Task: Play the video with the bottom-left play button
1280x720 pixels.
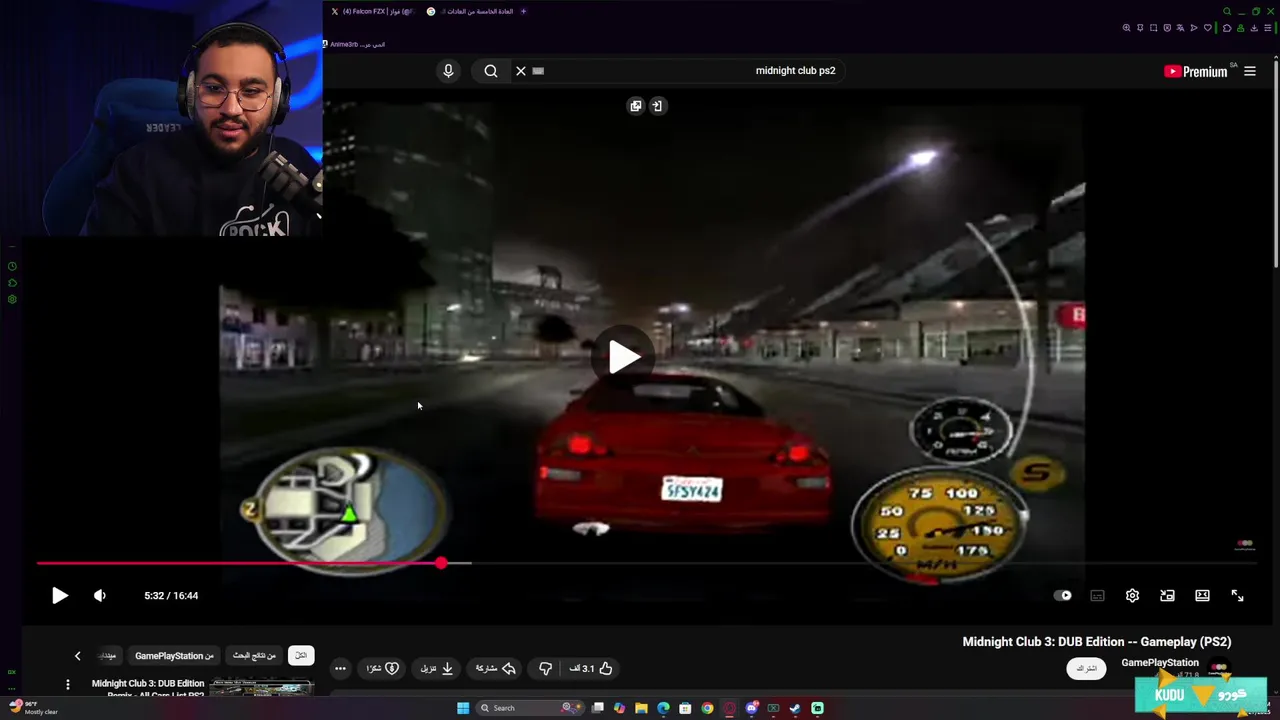Action: [x=60, y=595]
